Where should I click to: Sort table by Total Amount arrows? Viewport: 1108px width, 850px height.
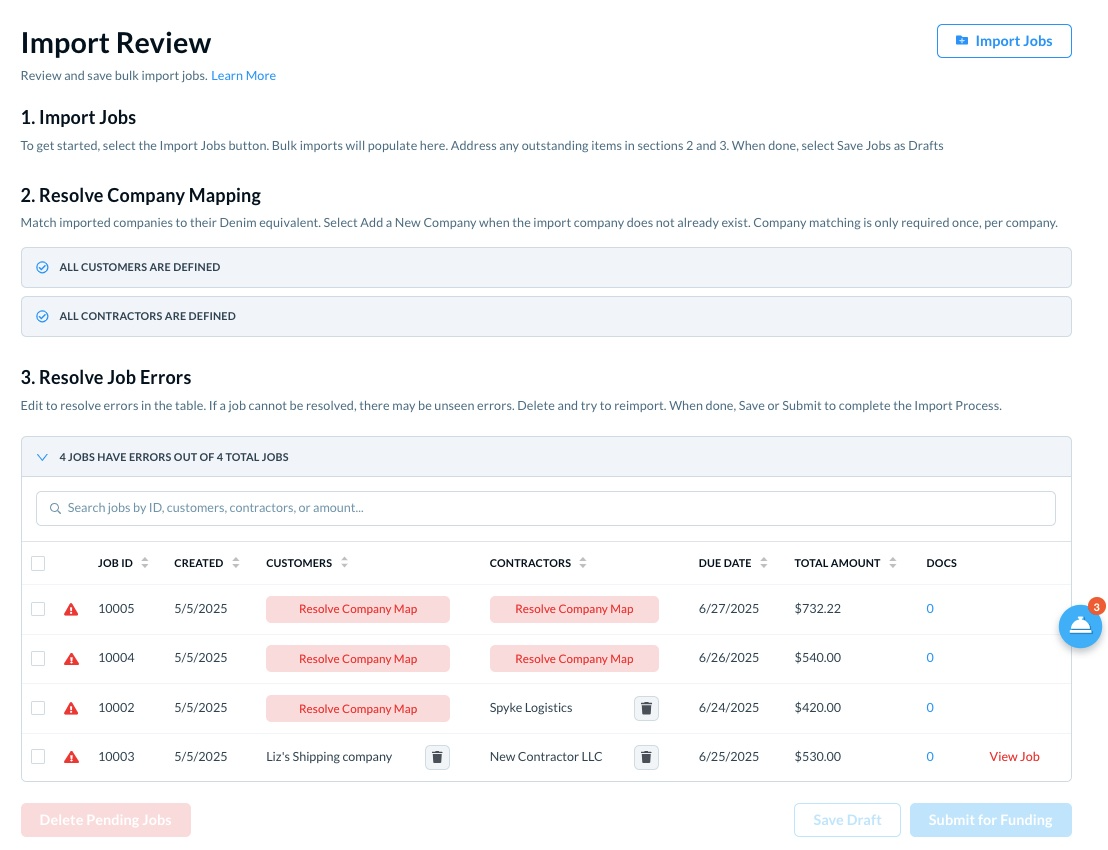893,563
